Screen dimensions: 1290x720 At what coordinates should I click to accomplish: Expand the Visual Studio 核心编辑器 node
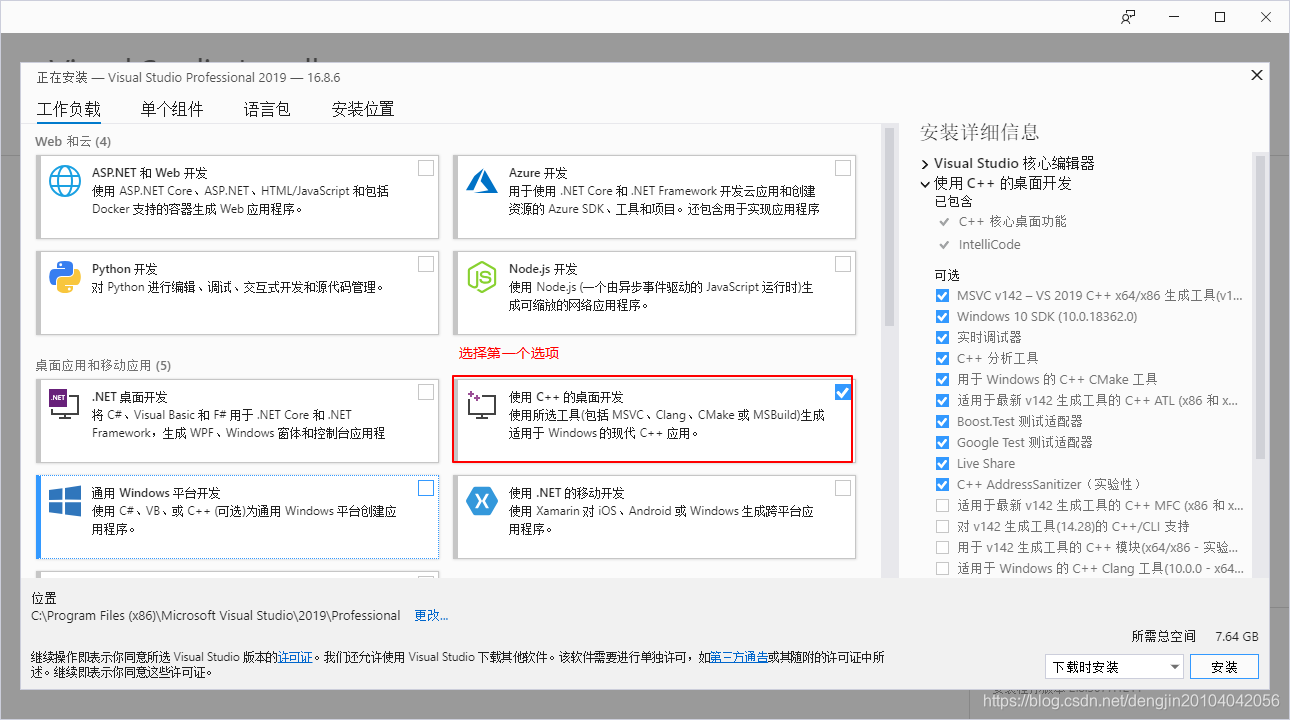(925, 163)
